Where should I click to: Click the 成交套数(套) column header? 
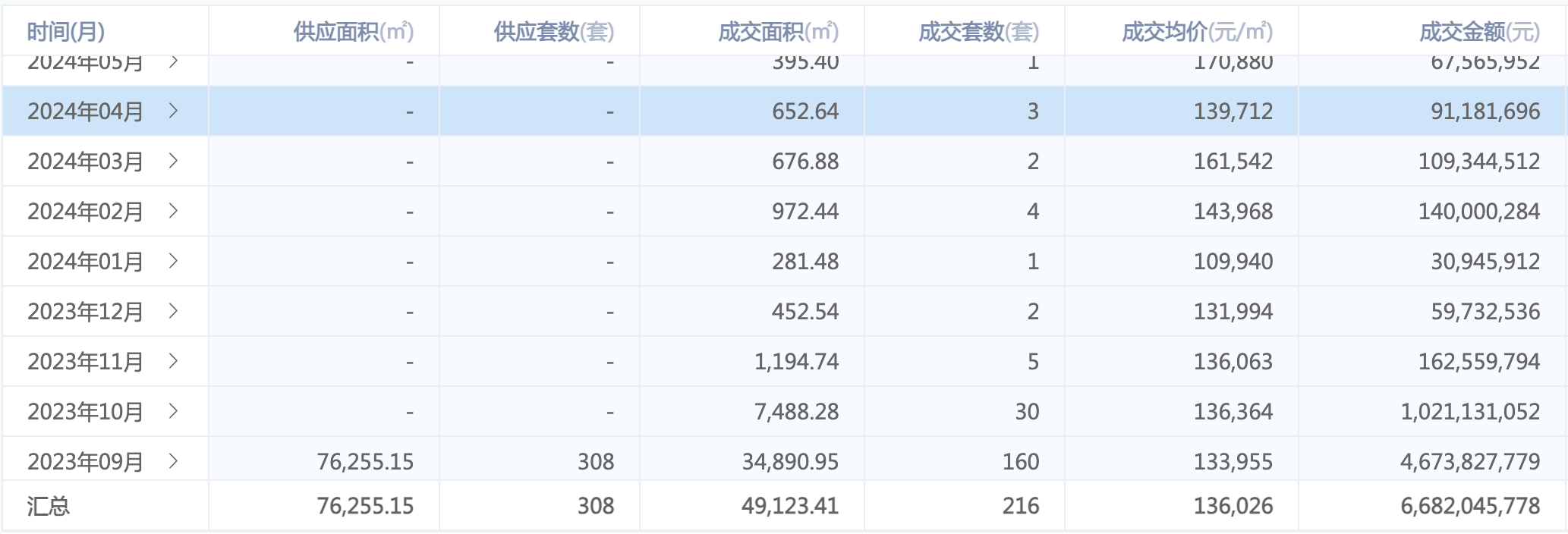pyautogui.click(x=978, y=32)
